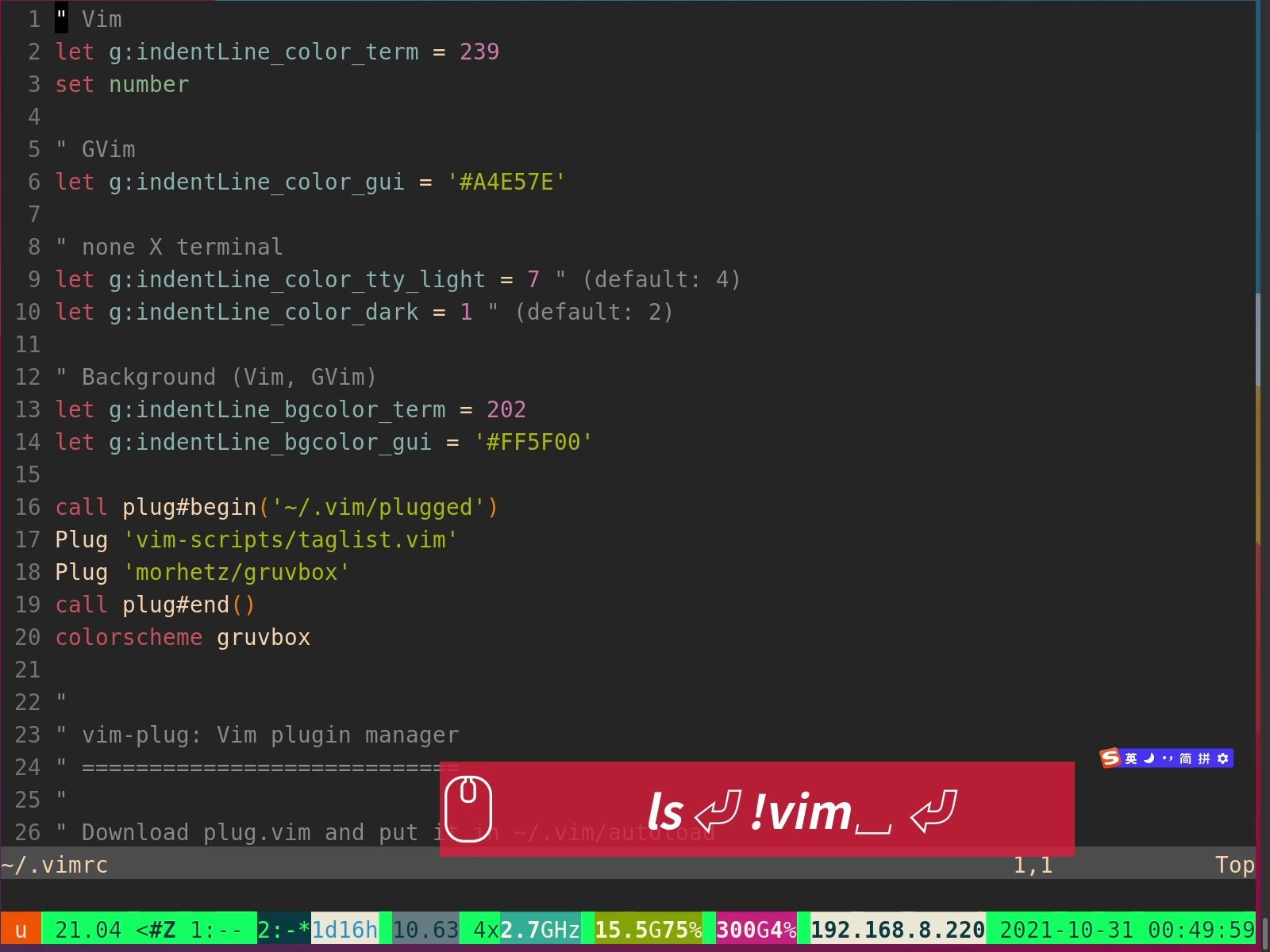Click the Ubuntu 'u' logo in status bar
This screenshot has height=952, width=1270.
click(21, 930)
